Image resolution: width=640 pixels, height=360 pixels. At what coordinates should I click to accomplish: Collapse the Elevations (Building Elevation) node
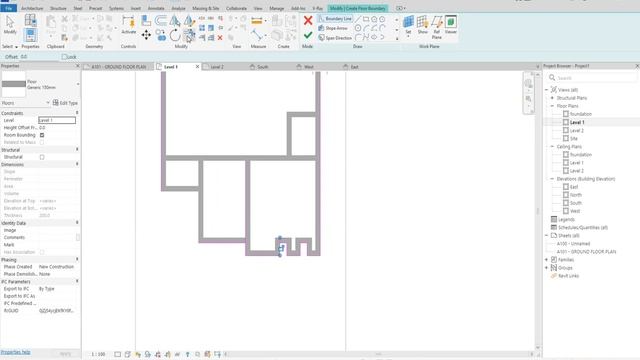tap(552, 179)
